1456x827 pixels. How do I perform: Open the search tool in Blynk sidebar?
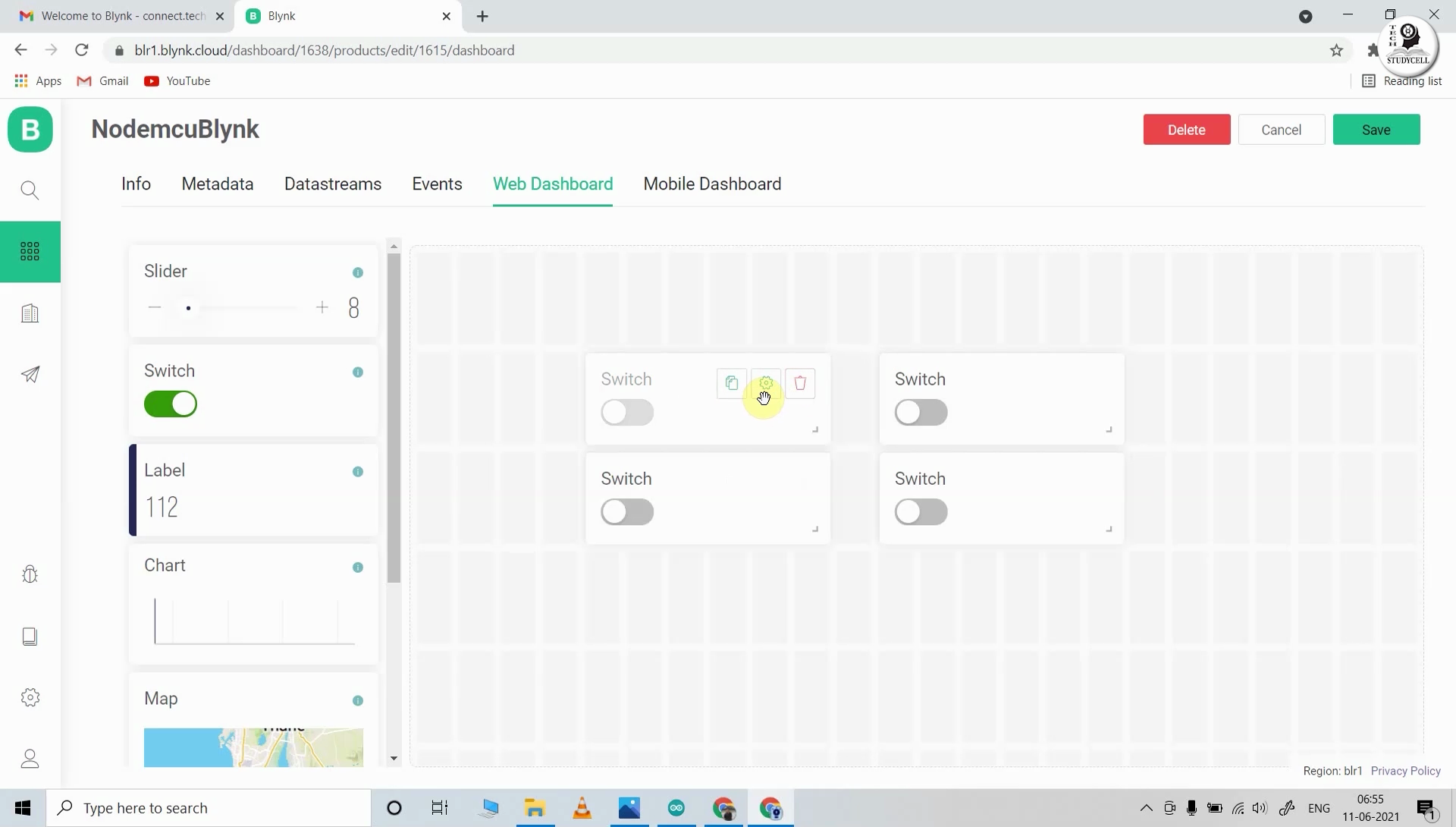30,190
